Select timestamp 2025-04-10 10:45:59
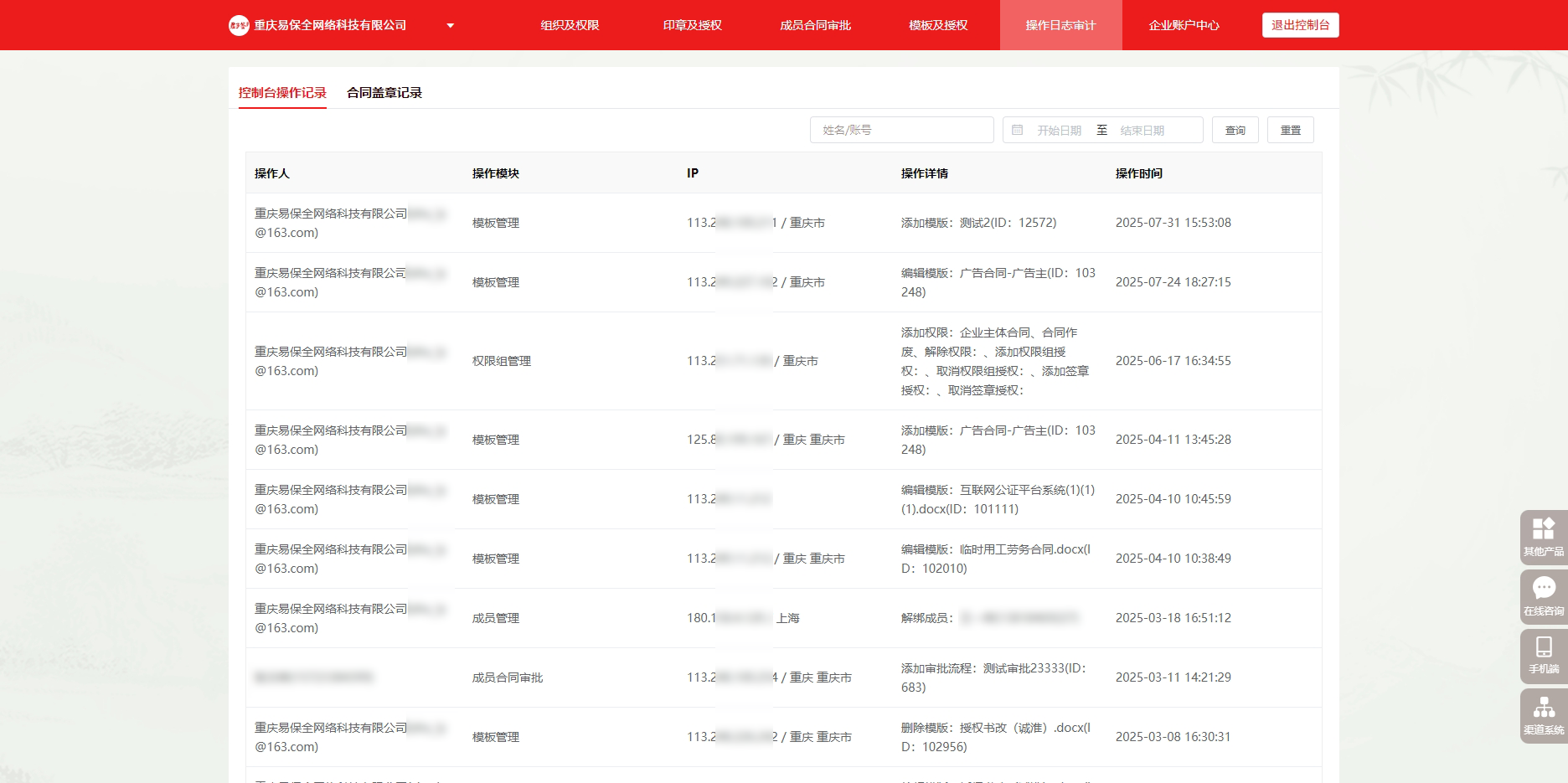1568x783 pixels. pyautogui.click(x=1173, y=499)
